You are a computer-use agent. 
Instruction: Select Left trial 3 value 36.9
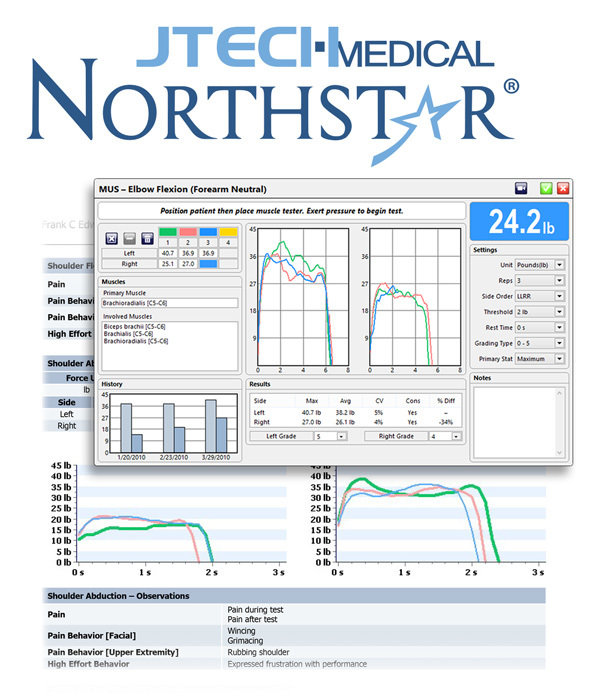click(x=208, y=253)
